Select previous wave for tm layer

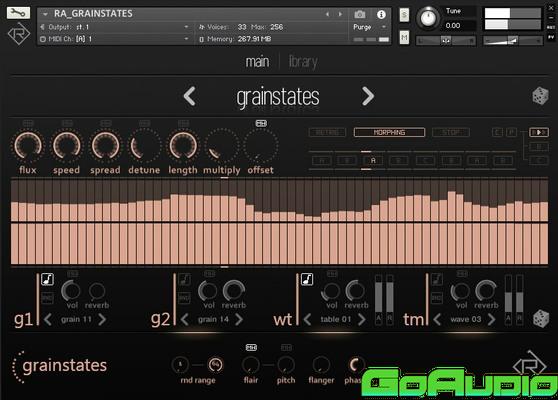tap(437, 320)
